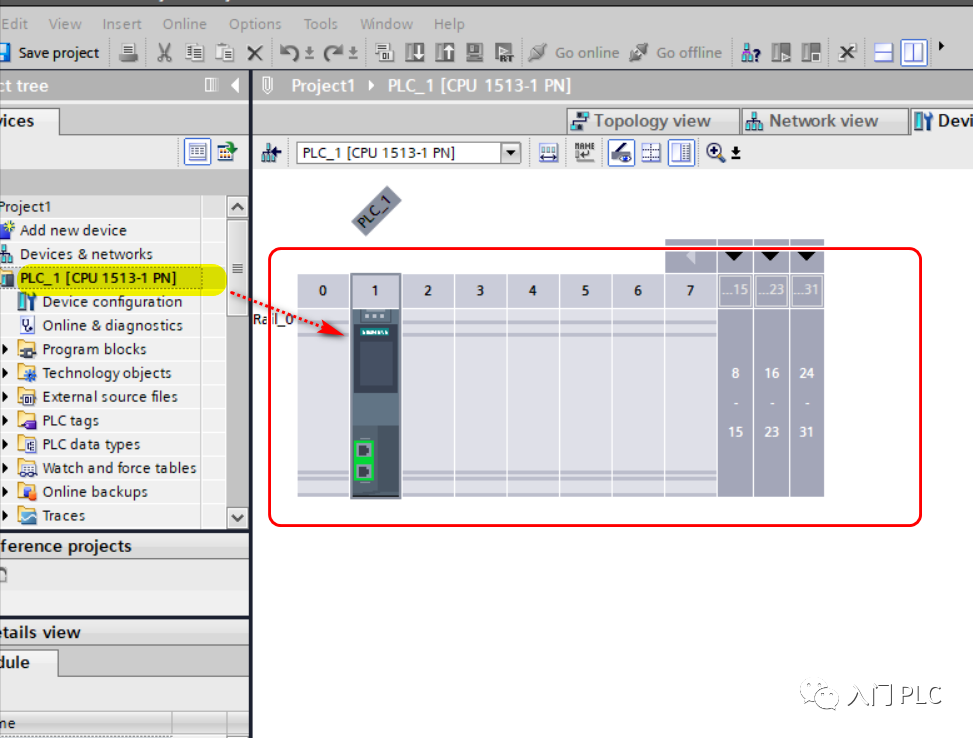Split editor space vertically
The height and width of the screenshot is (738, 973).
pos(913,53)
